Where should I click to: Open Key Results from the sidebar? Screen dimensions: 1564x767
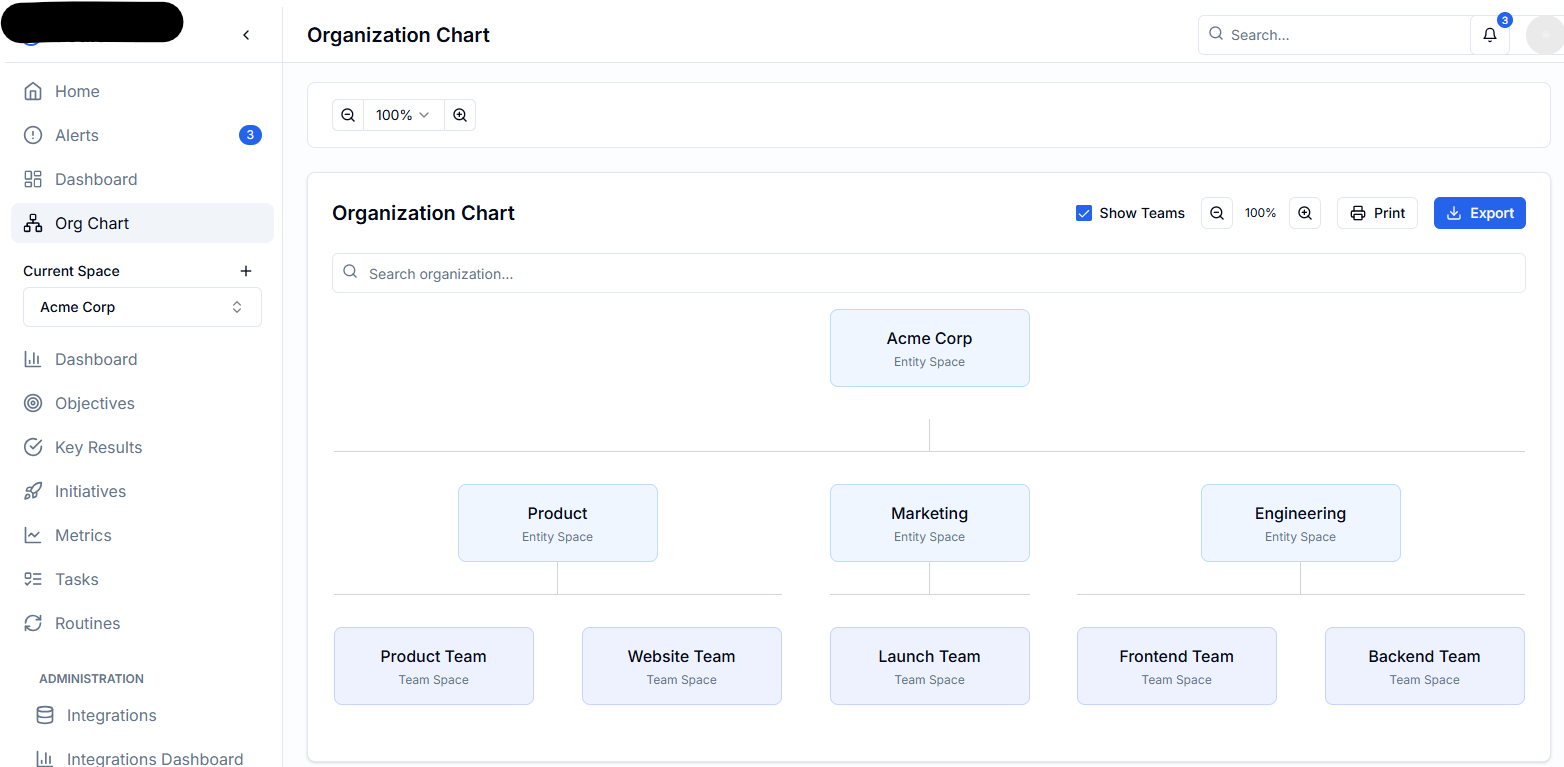click(x=98, y=447)
